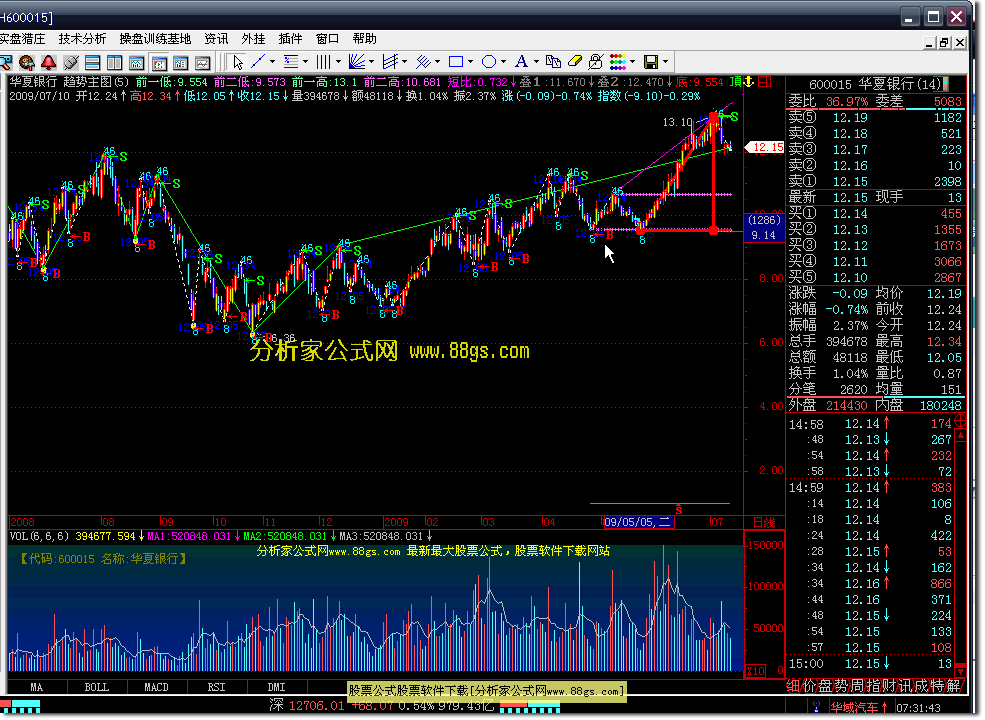985x720 pixels.
Task: Toggle the drawing lock icon
Action: click(x=596, y=62)
